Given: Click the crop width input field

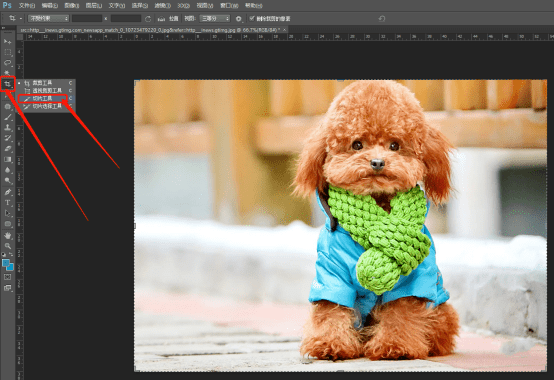Looking at the screenshot, I should (87, 18).
